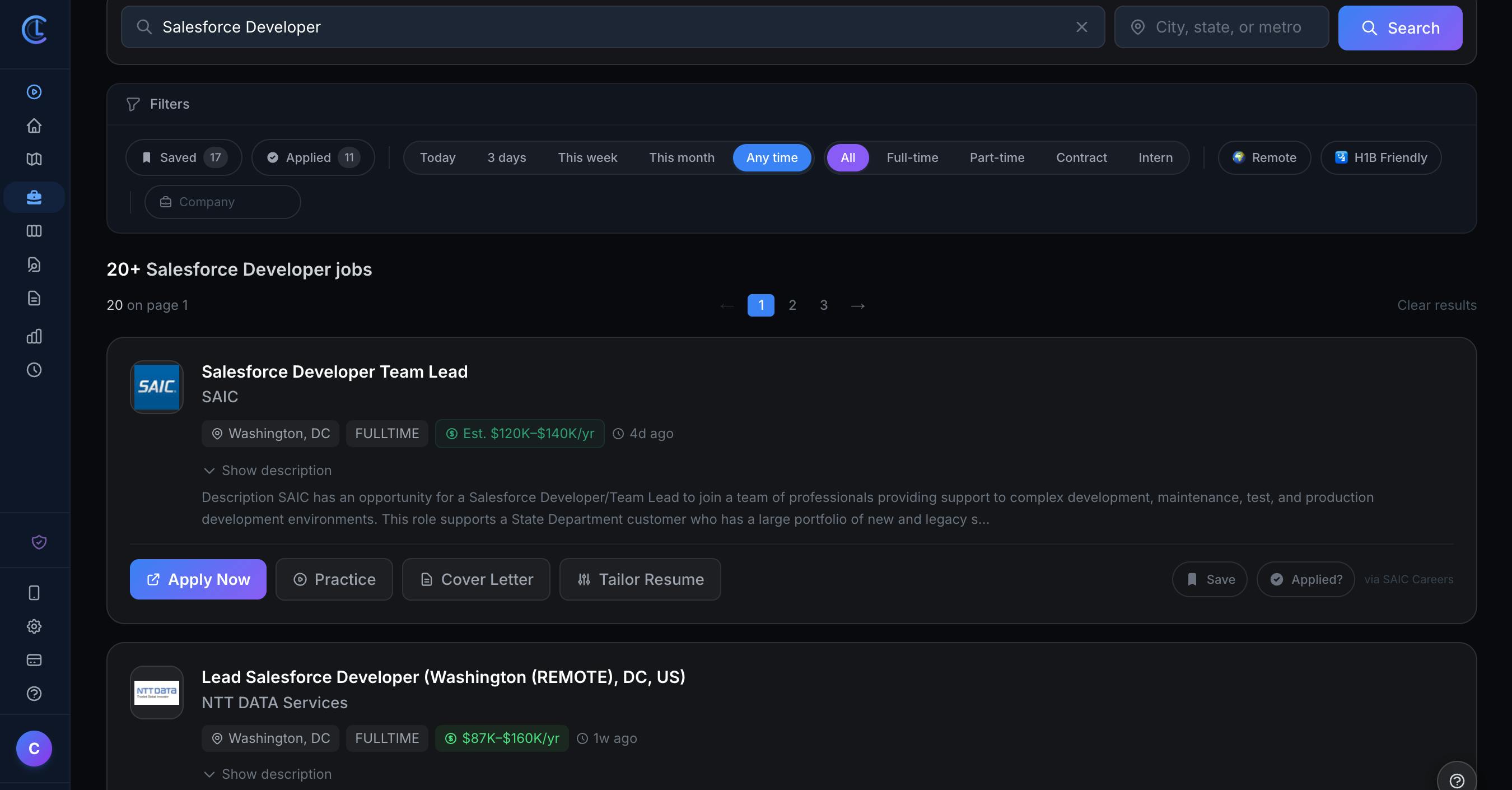Filter jobs posted in 3 days
Viewport: 1512px width, 790px height.
coord(507,157)
